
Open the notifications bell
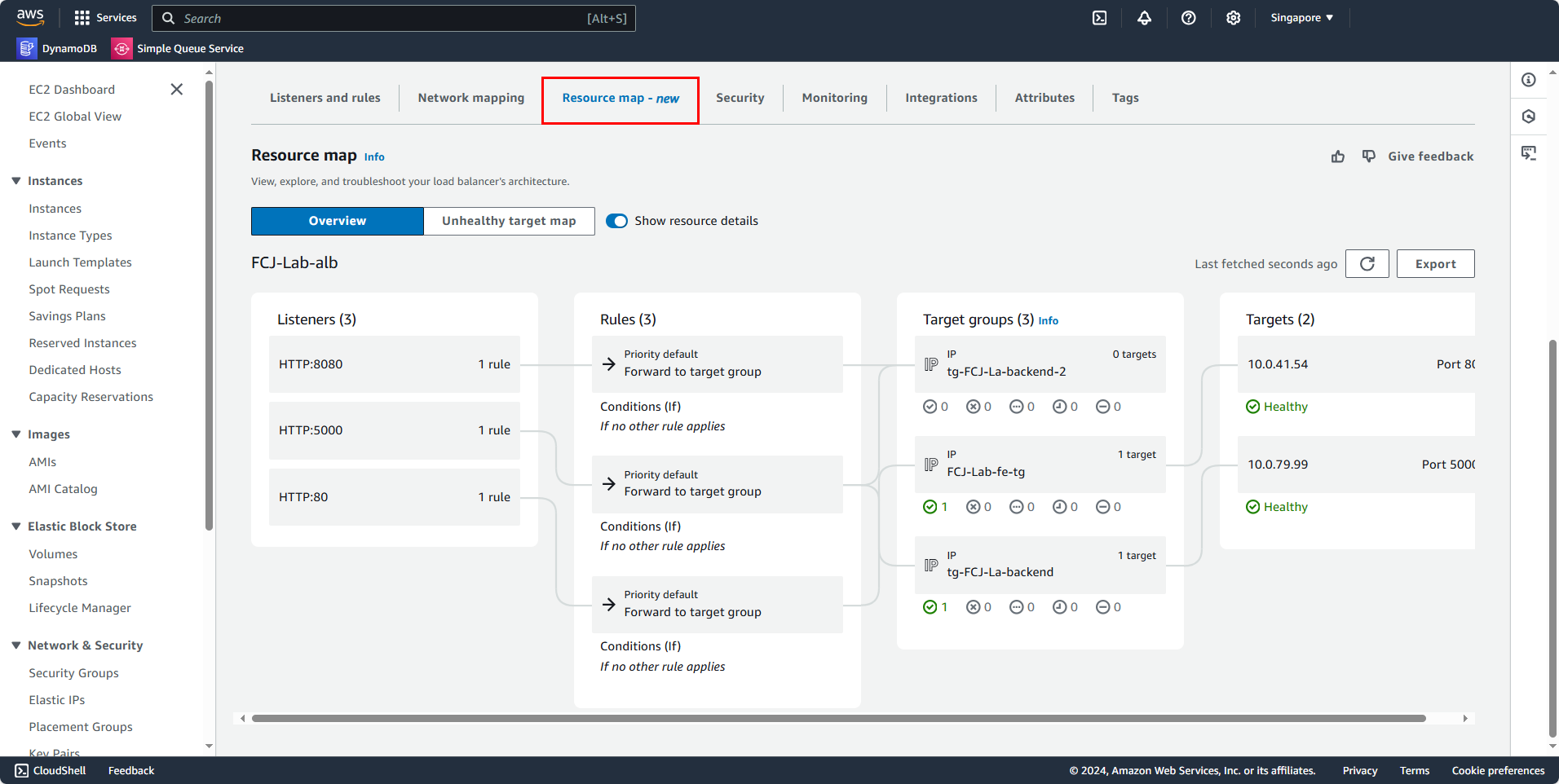click(x=1145, y=18)
